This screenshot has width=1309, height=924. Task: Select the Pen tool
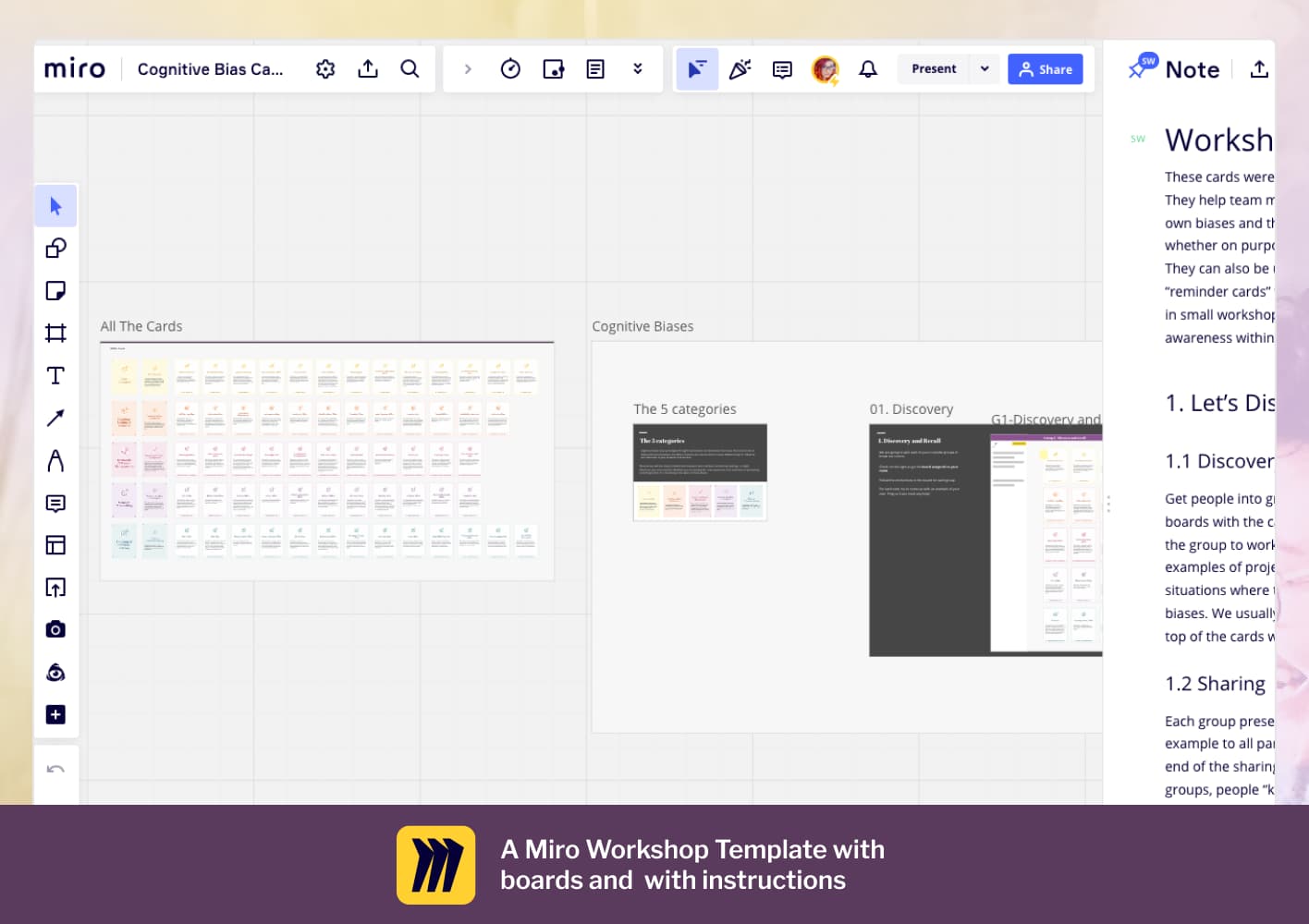[x=55, y=460]
